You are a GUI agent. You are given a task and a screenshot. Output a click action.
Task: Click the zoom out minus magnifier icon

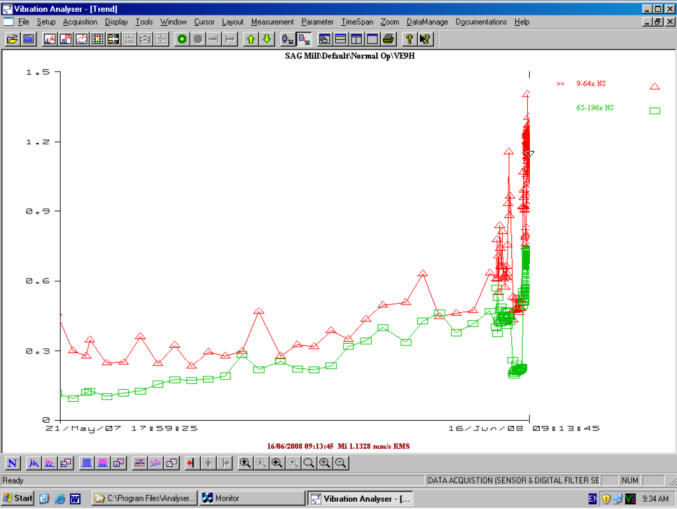pos(341,463)
